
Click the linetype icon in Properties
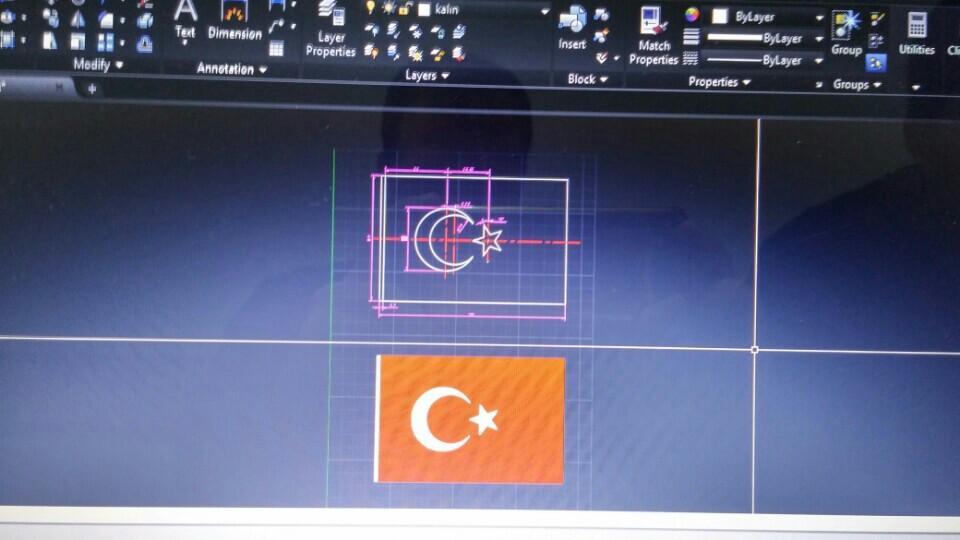[690, 58]
